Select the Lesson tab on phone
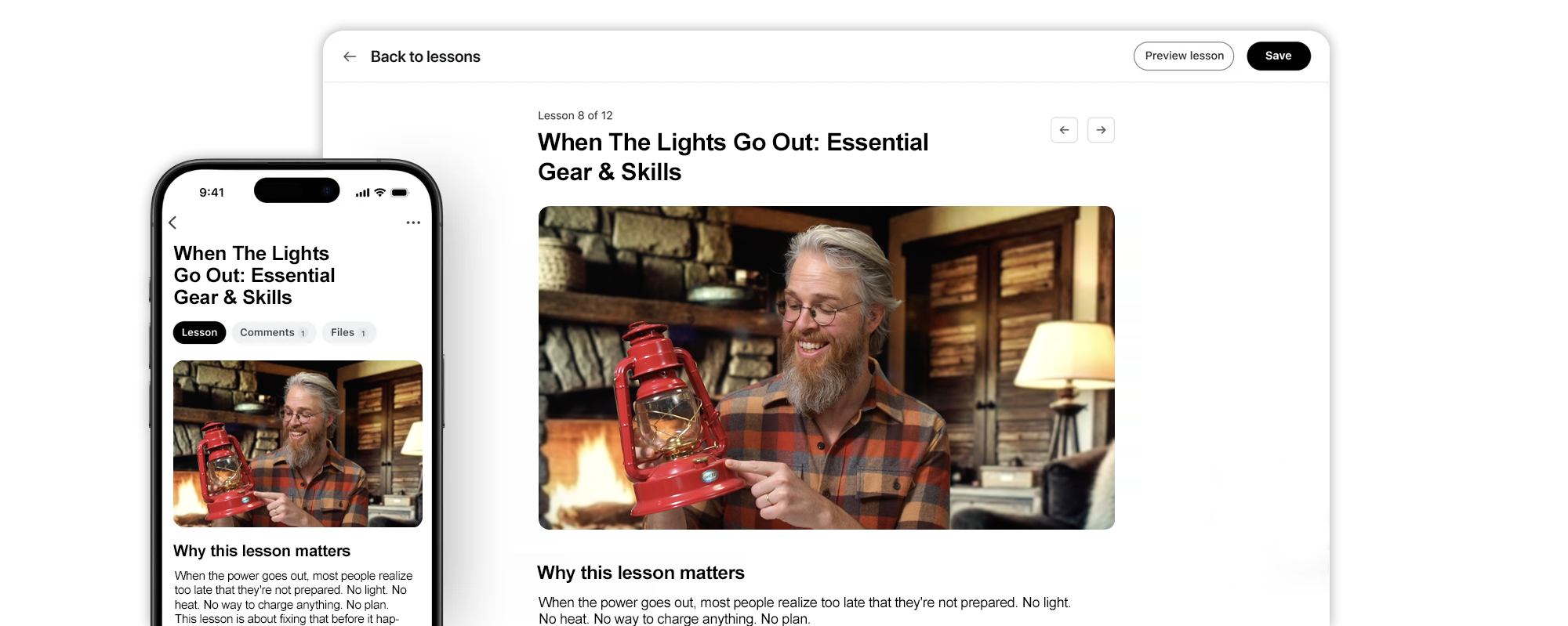Image resolution: width=1568 pixels, height=626 pixels. pos(199,332)
